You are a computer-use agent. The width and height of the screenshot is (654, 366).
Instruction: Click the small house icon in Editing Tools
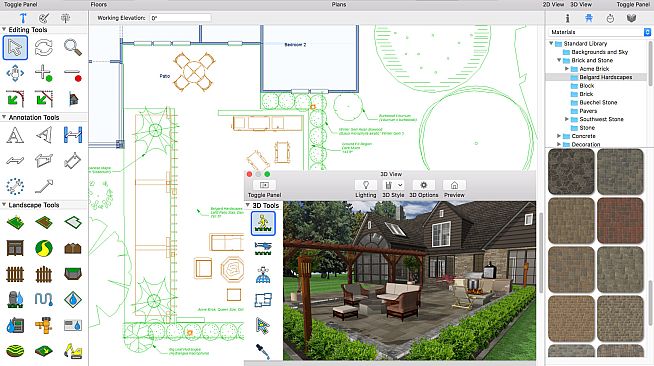point(73,99)
